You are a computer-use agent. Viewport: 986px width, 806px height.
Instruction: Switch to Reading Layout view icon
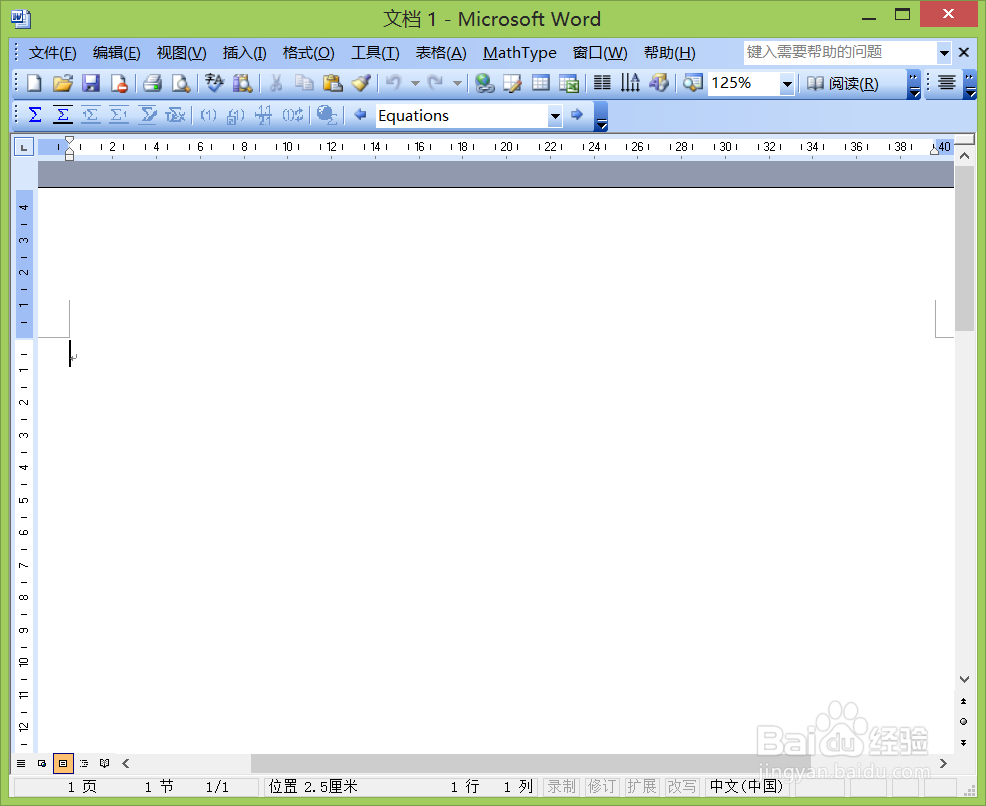(104, 763)
